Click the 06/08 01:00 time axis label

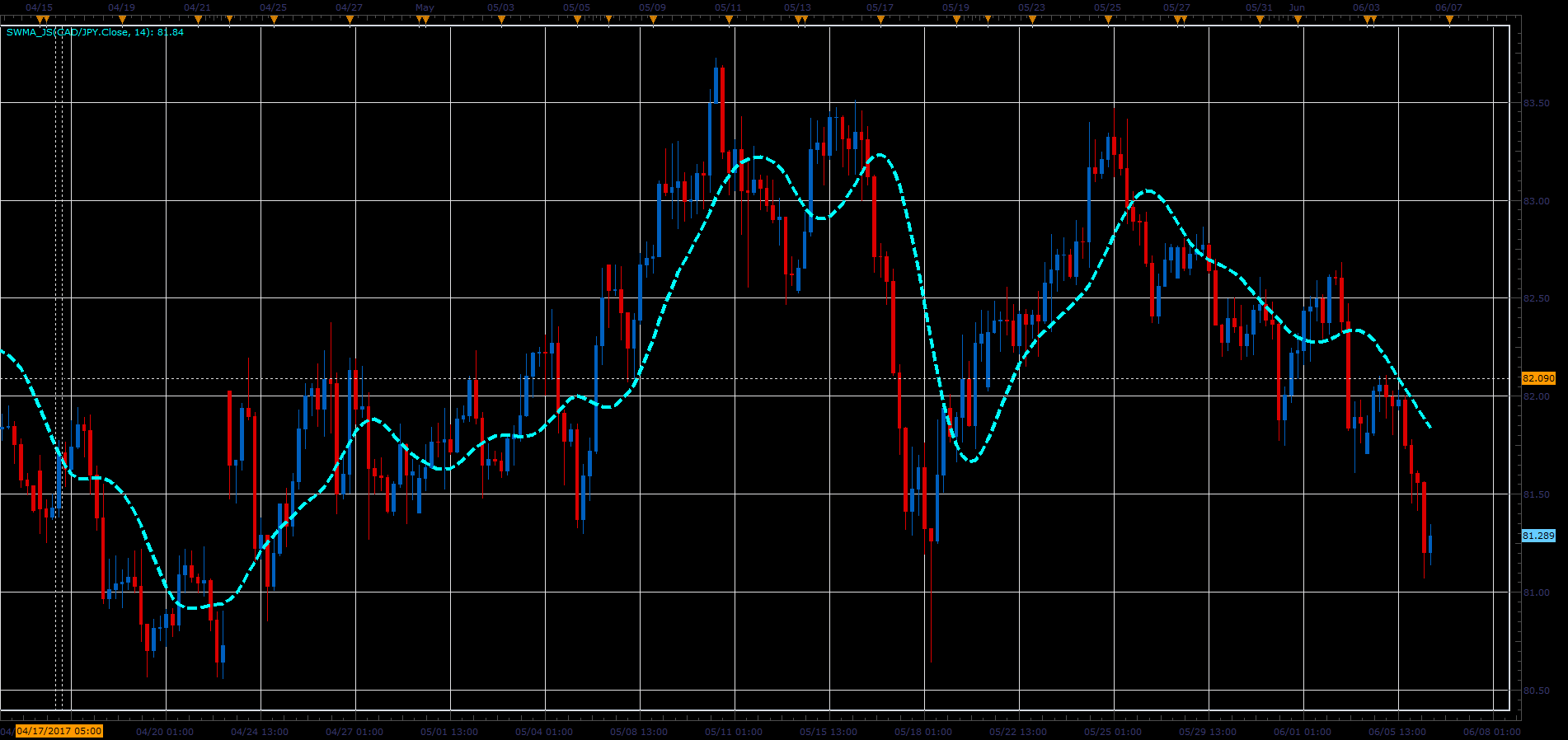[x=1492, y=732]
